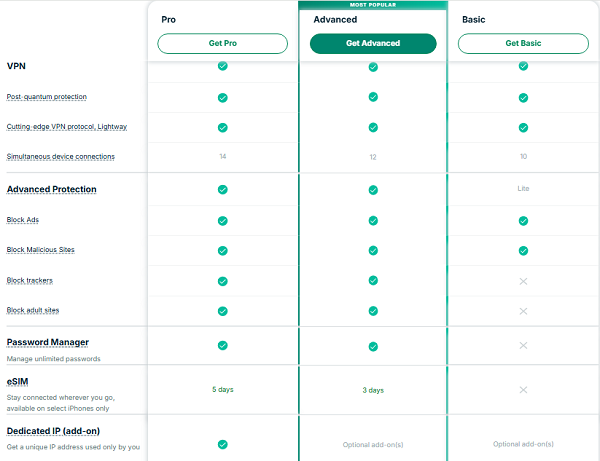Click Basic Block Ads checkmark icon
This screenshot has height=461, width=600.
click(x=523, y=220)
